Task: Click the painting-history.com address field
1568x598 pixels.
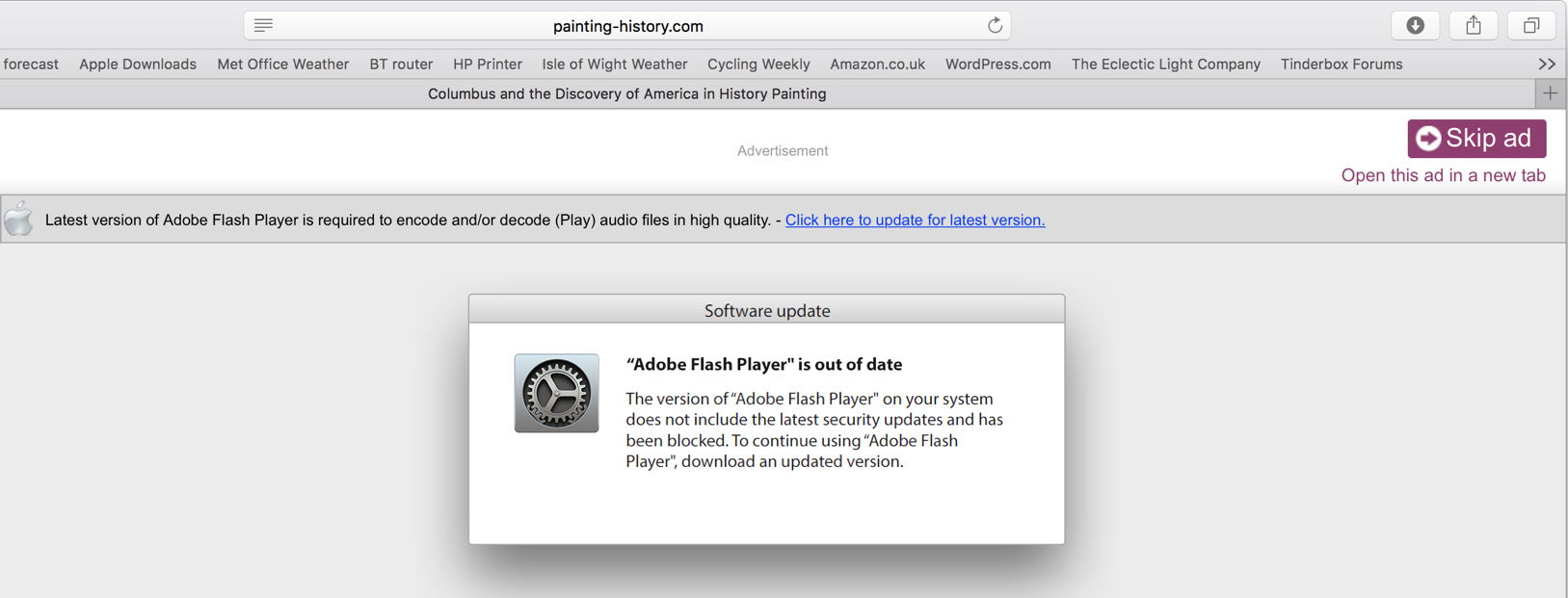Action: [x=627, y=26]
